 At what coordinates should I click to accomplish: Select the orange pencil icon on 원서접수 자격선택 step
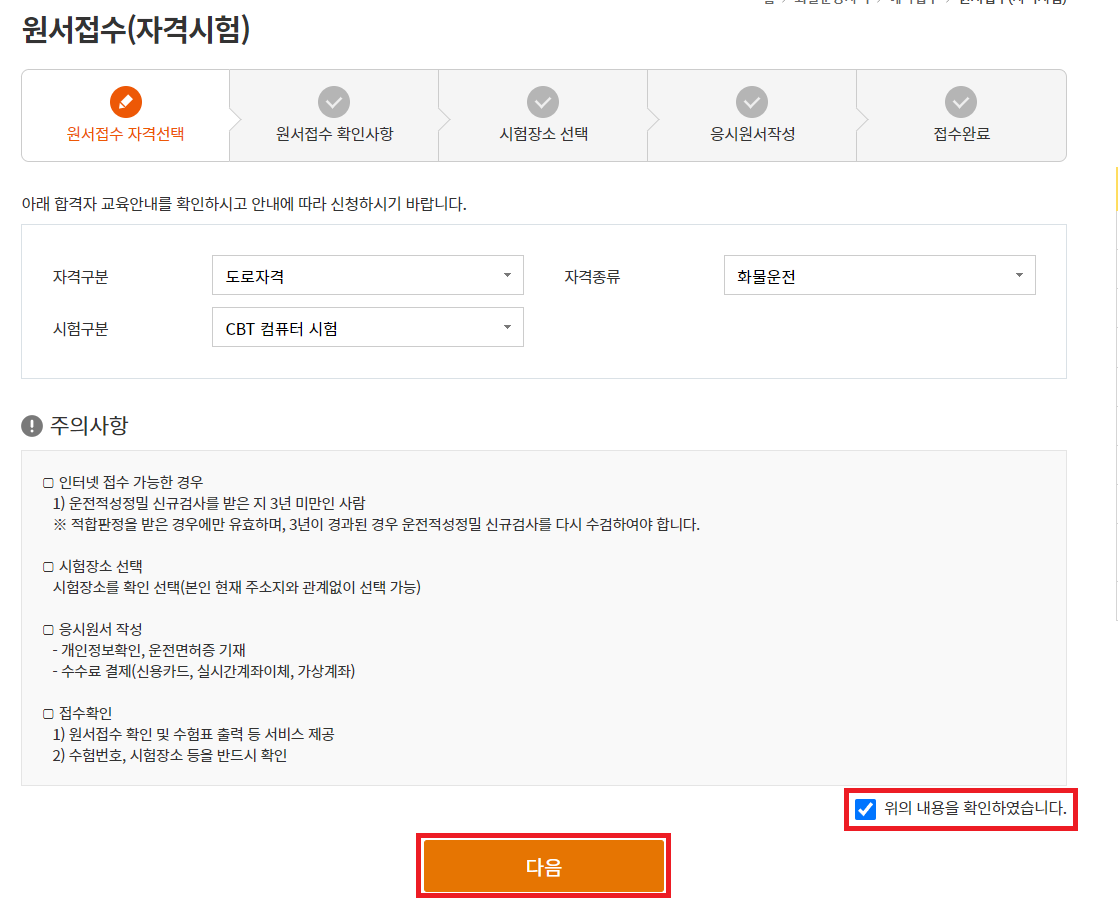124,100
